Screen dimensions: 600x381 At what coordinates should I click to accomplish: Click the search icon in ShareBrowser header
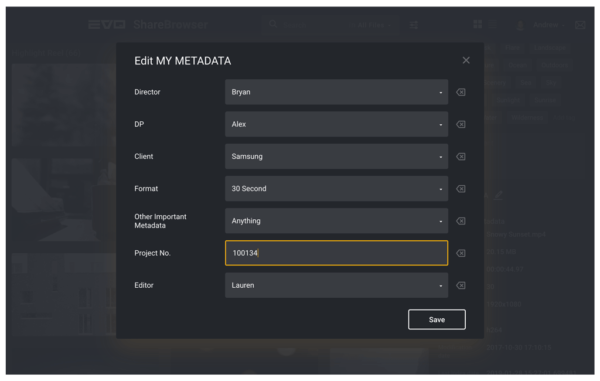click(273, 24)
